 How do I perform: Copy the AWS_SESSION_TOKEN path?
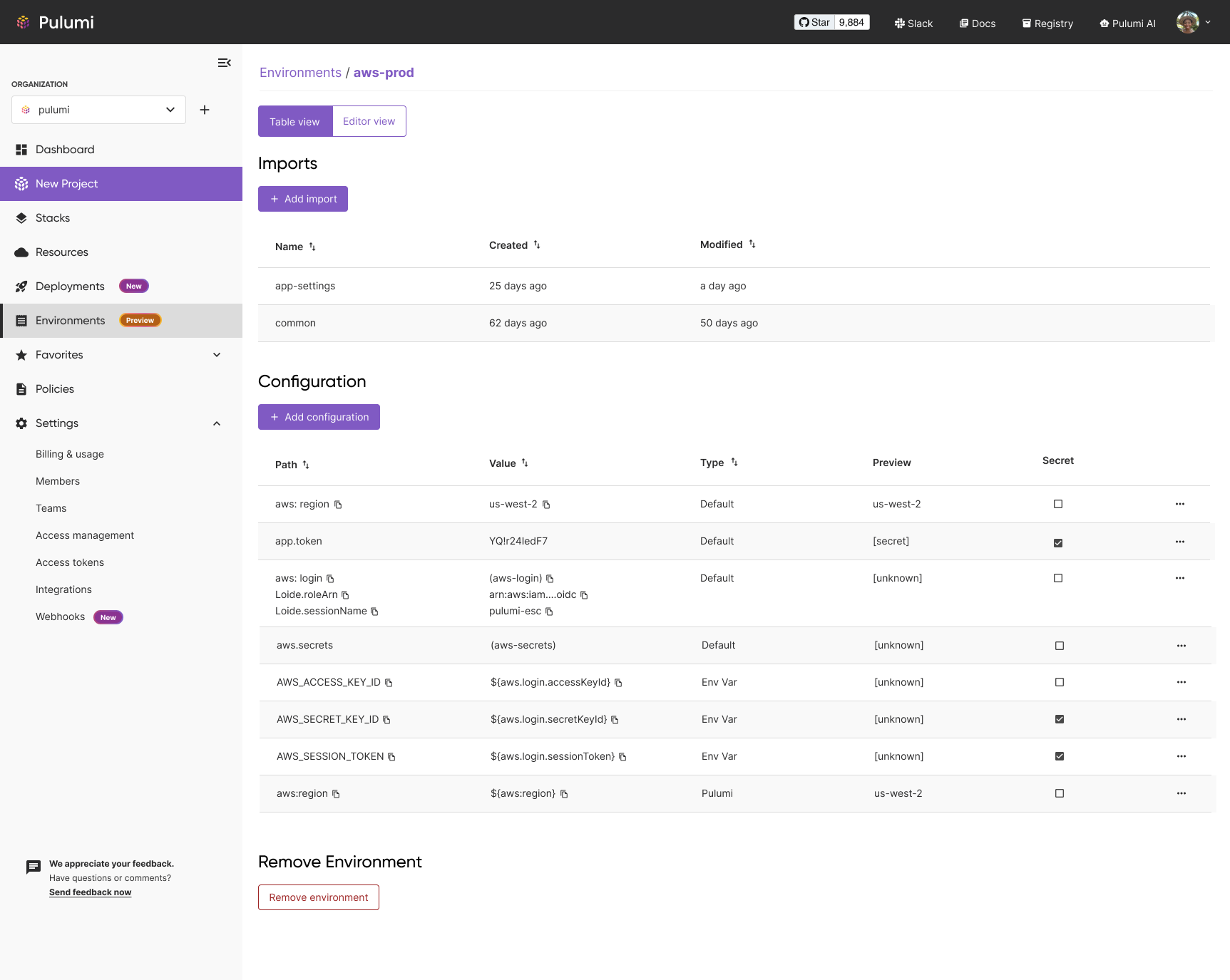coord(391,757)
